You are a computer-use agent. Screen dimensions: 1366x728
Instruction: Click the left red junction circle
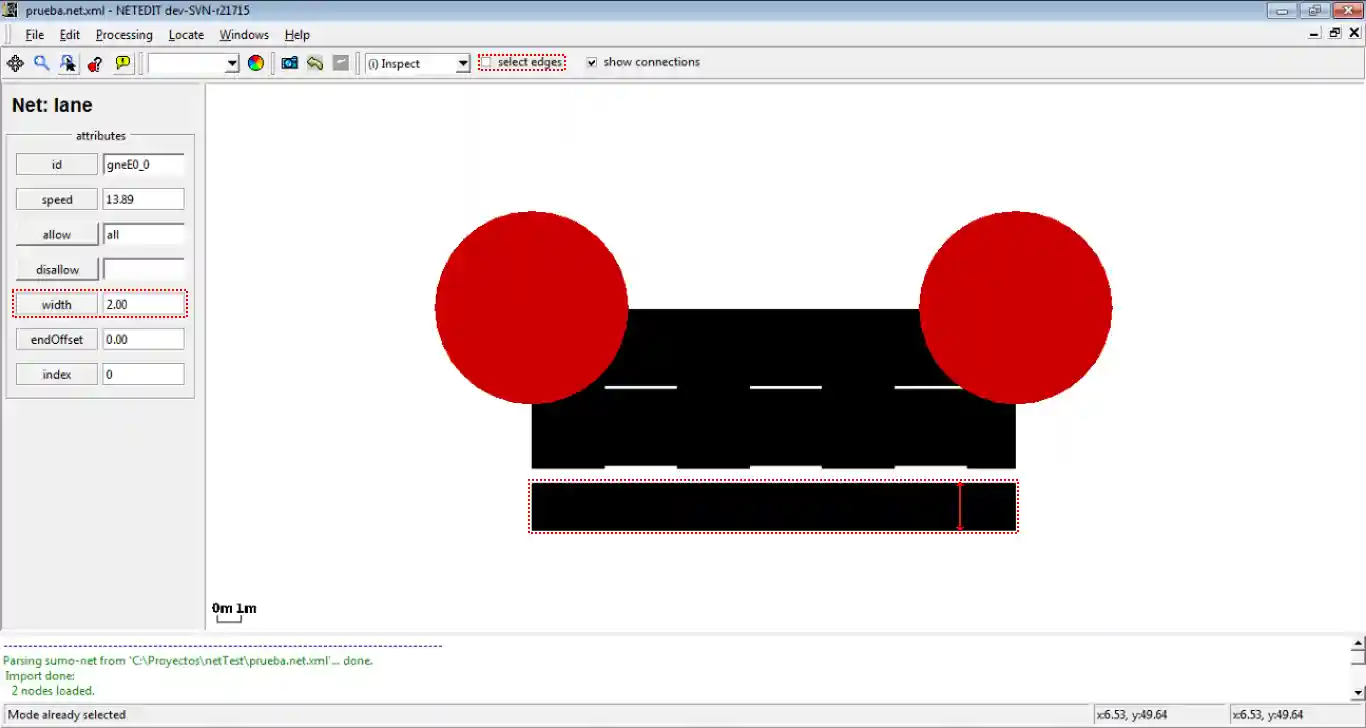(531, 307)
